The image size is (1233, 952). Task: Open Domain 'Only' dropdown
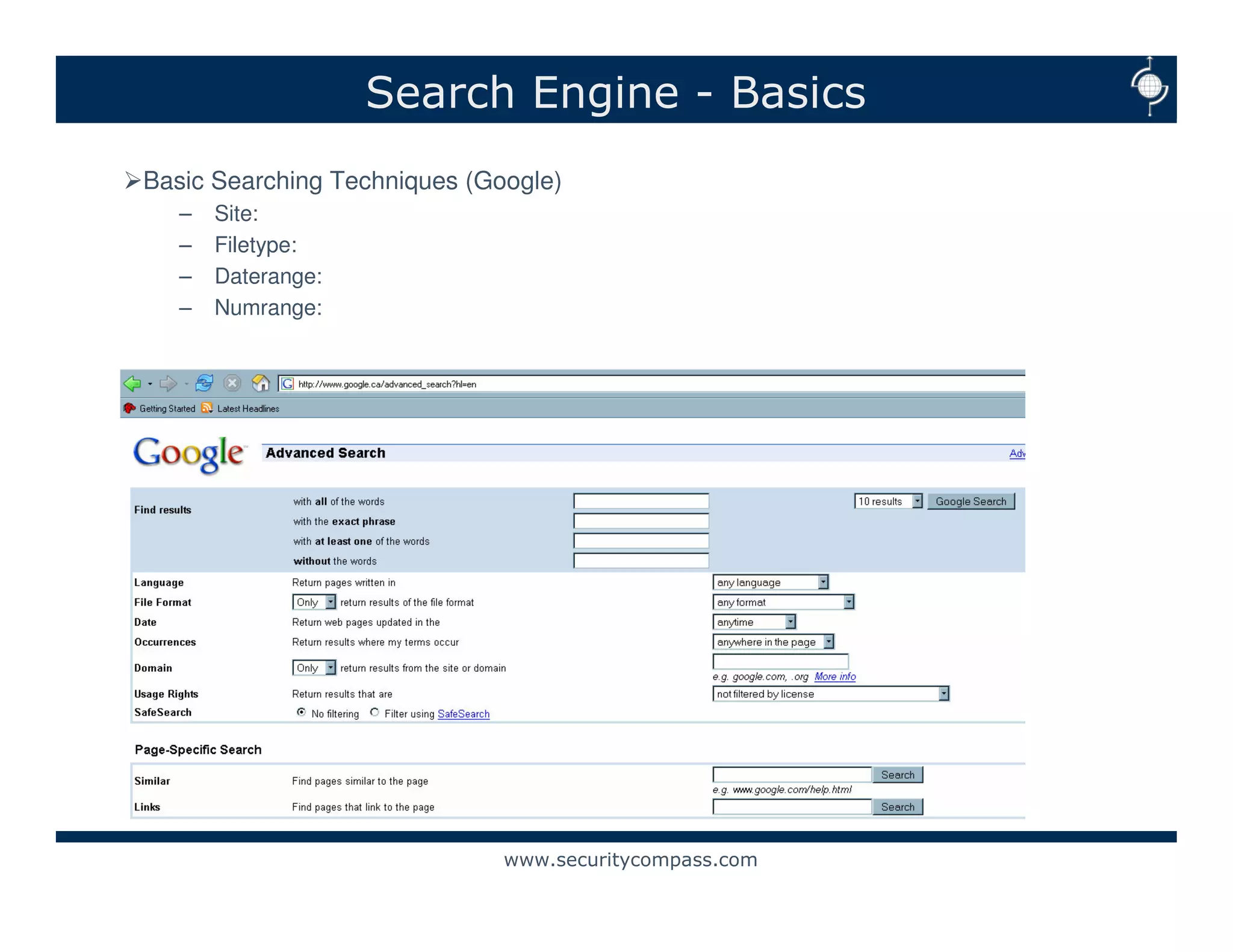314,668
